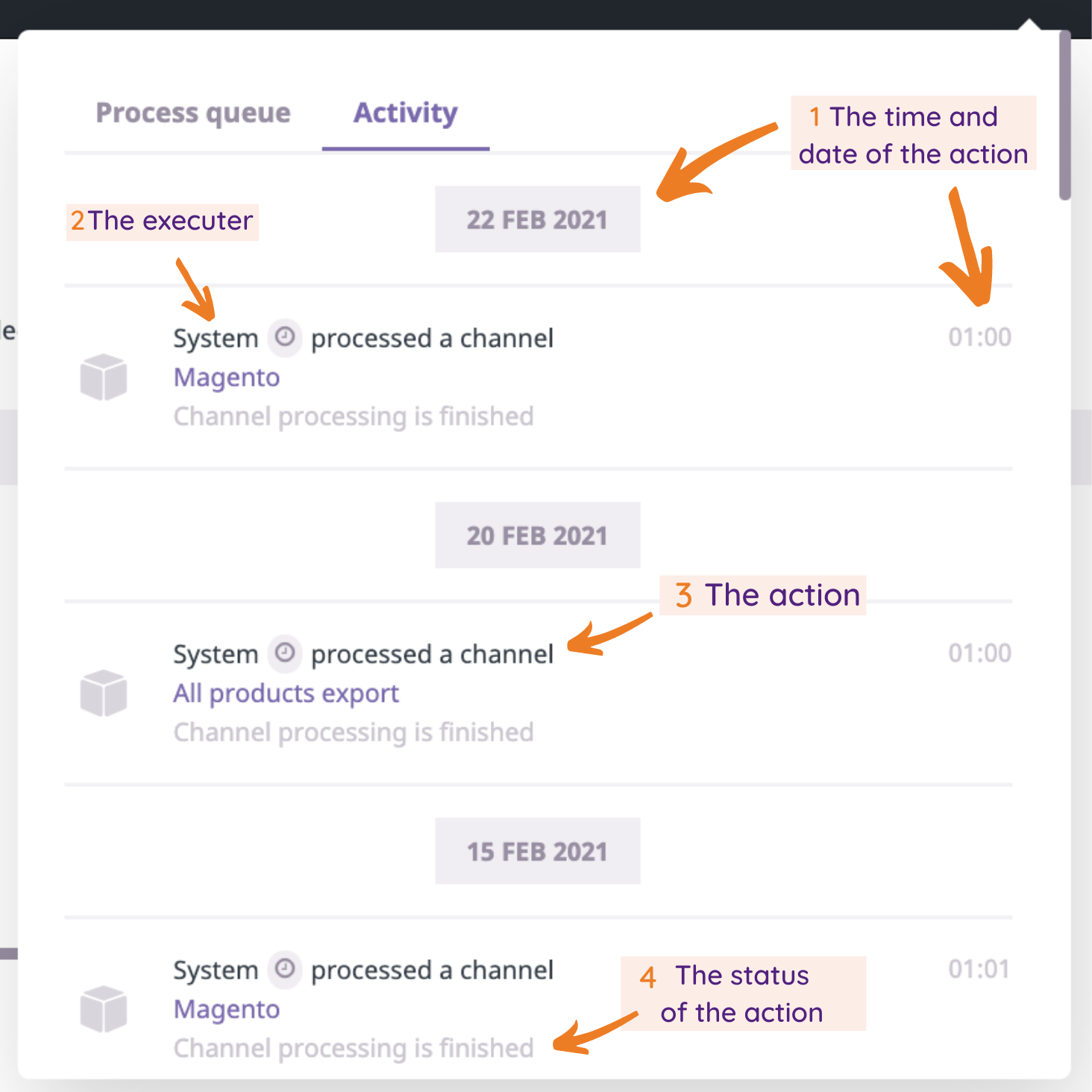The height and width of the screenshot is (1092, 1092).
Task: Click the 20 FEB 2021 date badge
Action: point(537,536)
